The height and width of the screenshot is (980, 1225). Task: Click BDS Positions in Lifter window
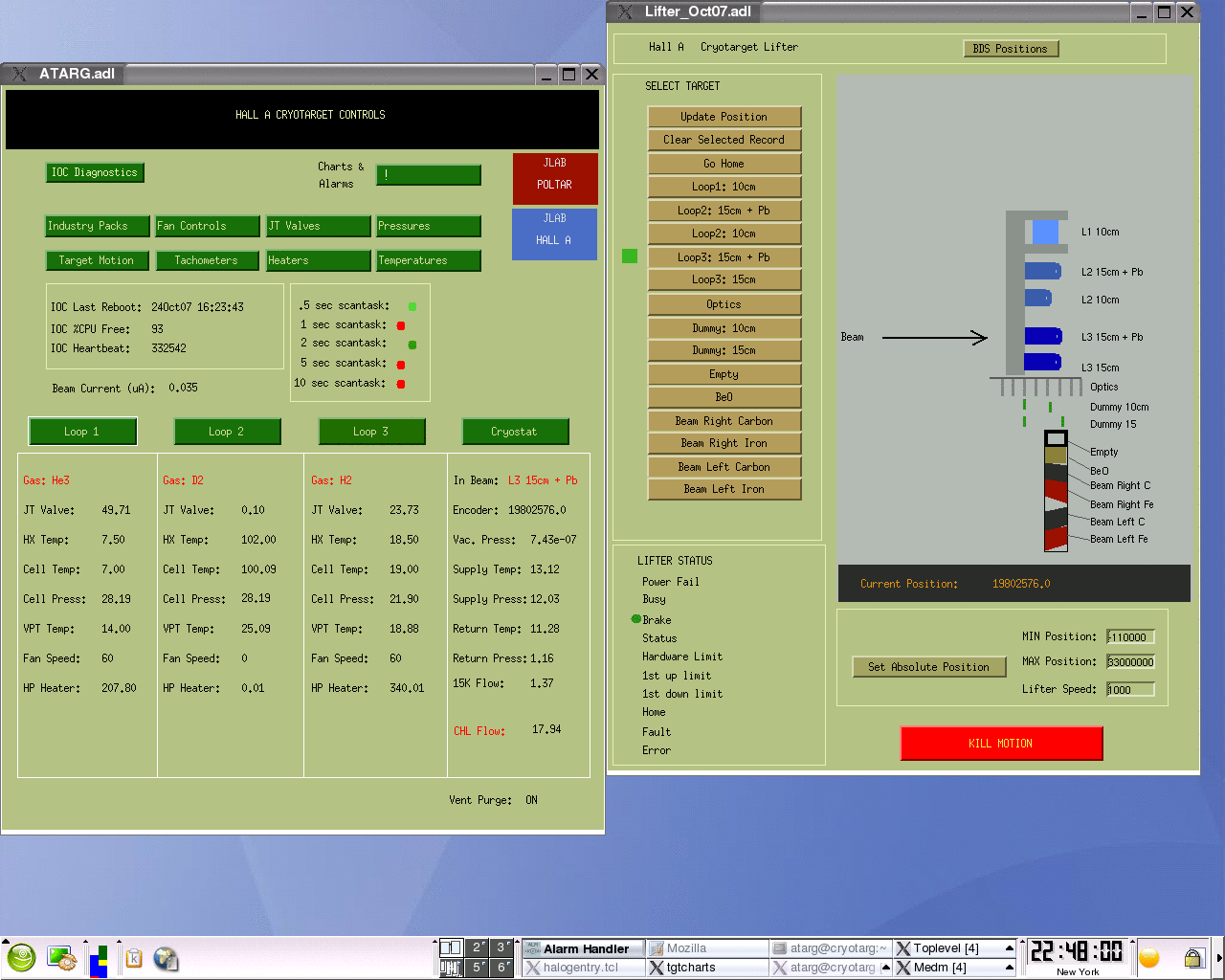click(x=1011, y=49)
